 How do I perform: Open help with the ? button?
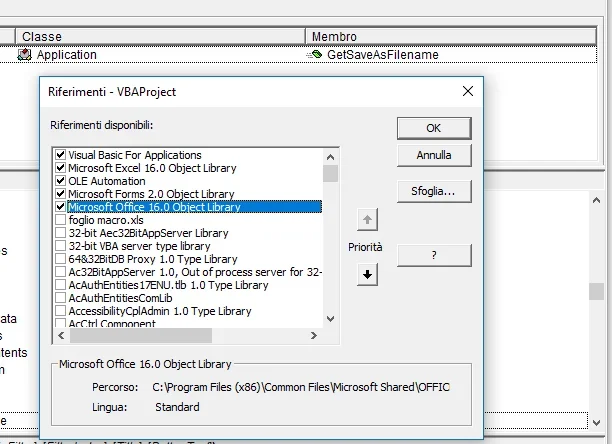coord(434,256)
